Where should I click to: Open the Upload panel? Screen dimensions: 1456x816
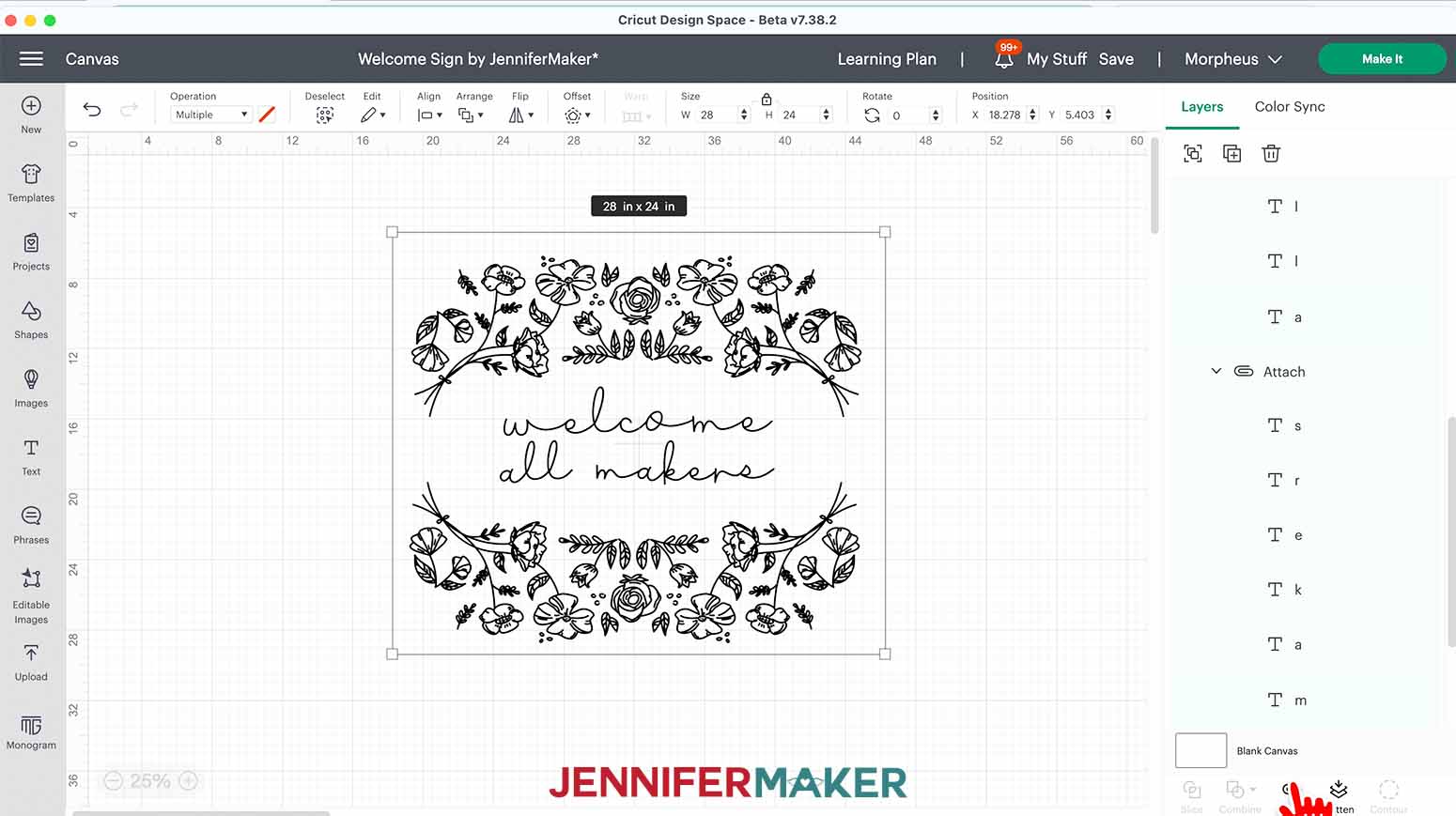[31, 662]
